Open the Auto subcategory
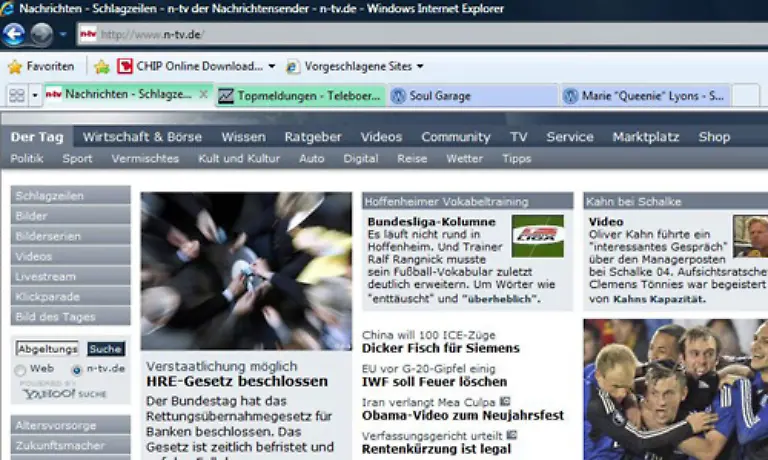This screenshot has width=768, height=460. click(x=312, y=158)
